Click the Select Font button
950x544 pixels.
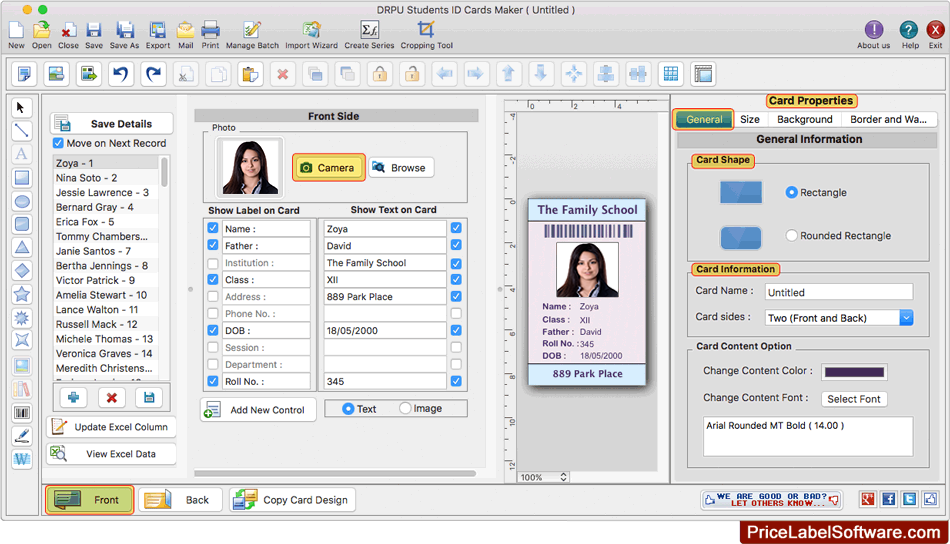pos(854,399)
